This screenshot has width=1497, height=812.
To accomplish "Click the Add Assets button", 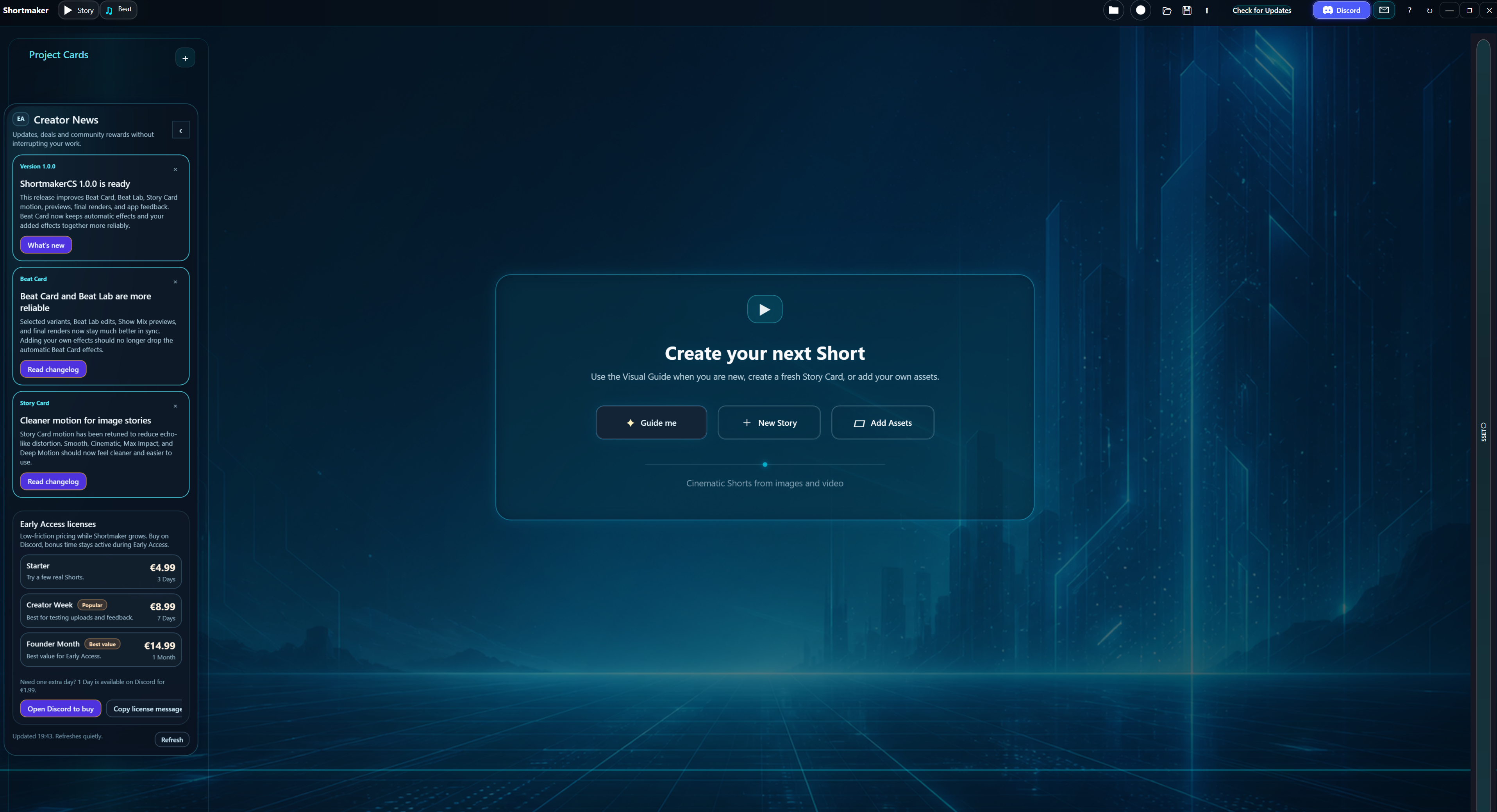I will [883, 423].
